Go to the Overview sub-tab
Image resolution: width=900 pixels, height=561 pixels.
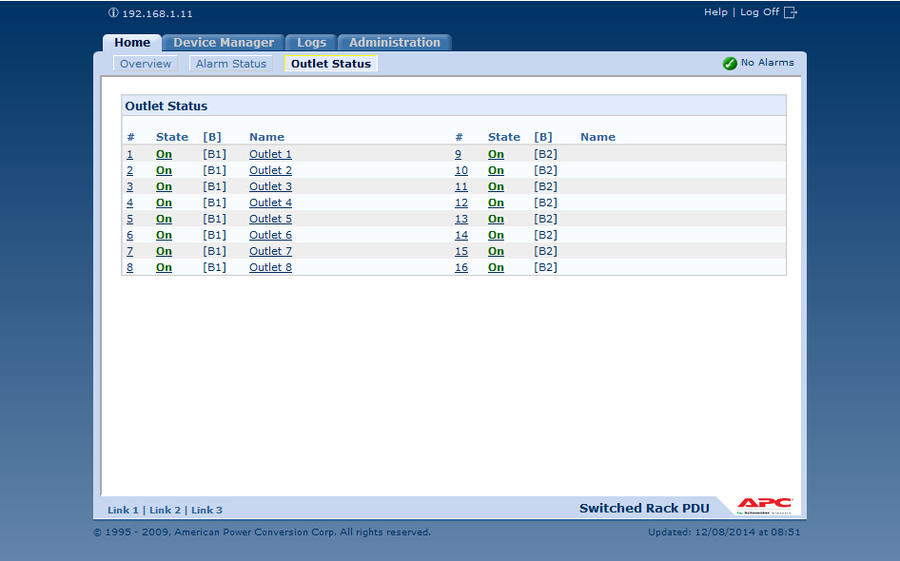click(146, 63)
